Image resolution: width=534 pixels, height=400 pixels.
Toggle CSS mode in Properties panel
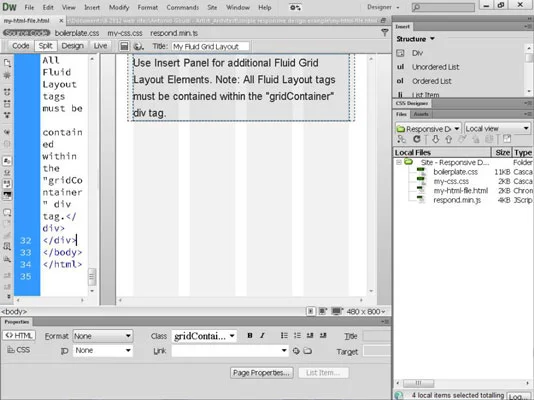pos(19,350)
